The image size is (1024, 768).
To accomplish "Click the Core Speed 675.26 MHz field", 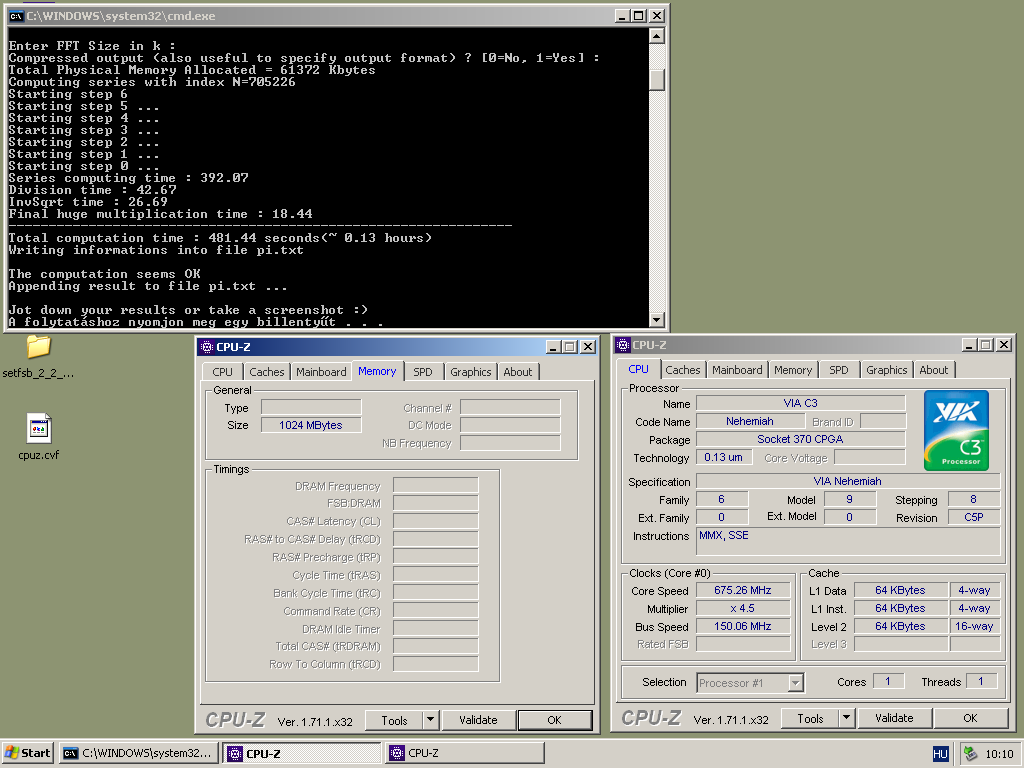I will (x=743, y=590).
